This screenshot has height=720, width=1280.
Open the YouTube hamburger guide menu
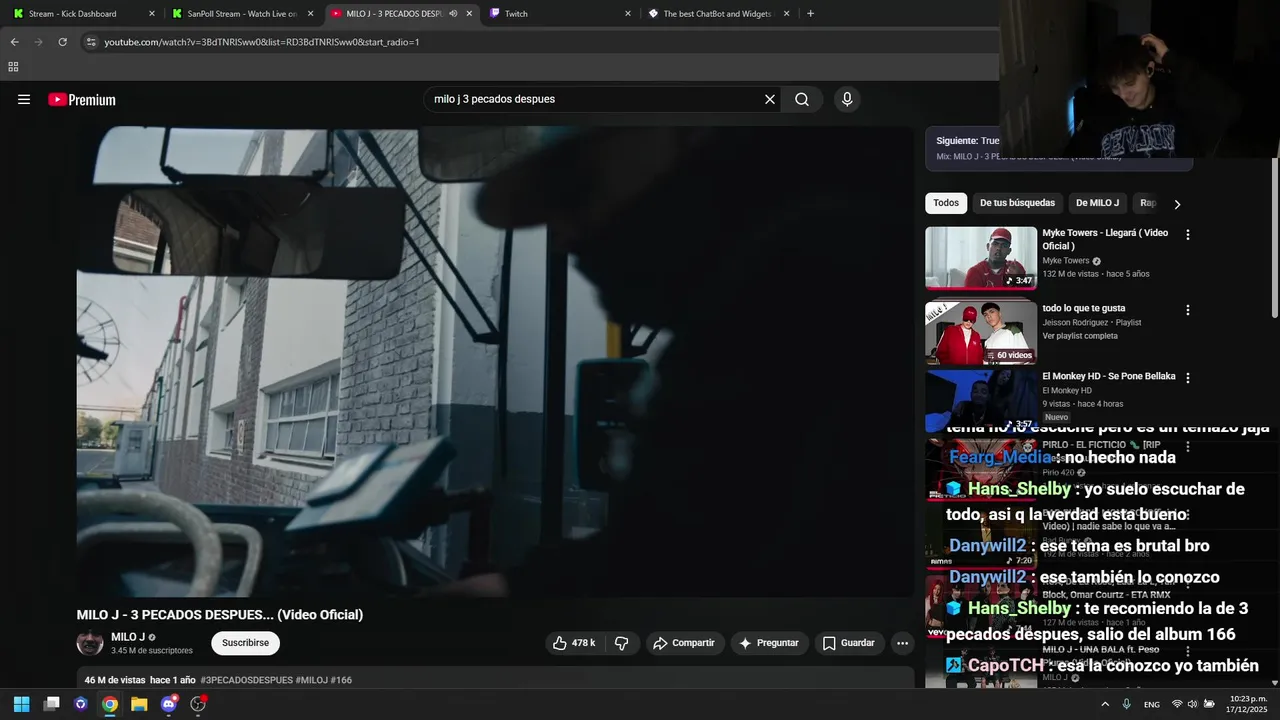[x=24, y=99]
